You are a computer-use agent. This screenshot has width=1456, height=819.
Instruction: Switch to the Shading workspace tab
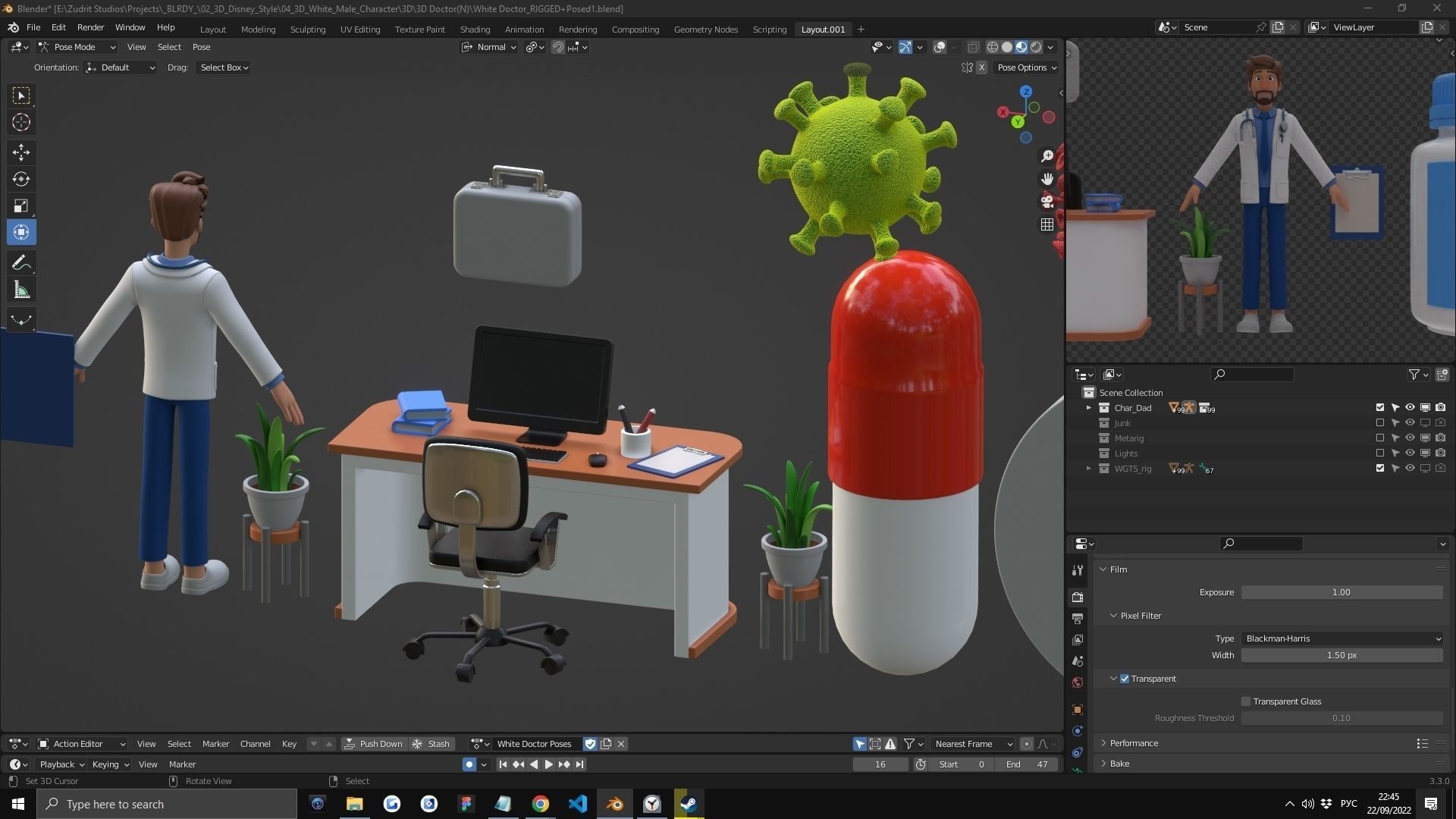(x=475, y=29)
